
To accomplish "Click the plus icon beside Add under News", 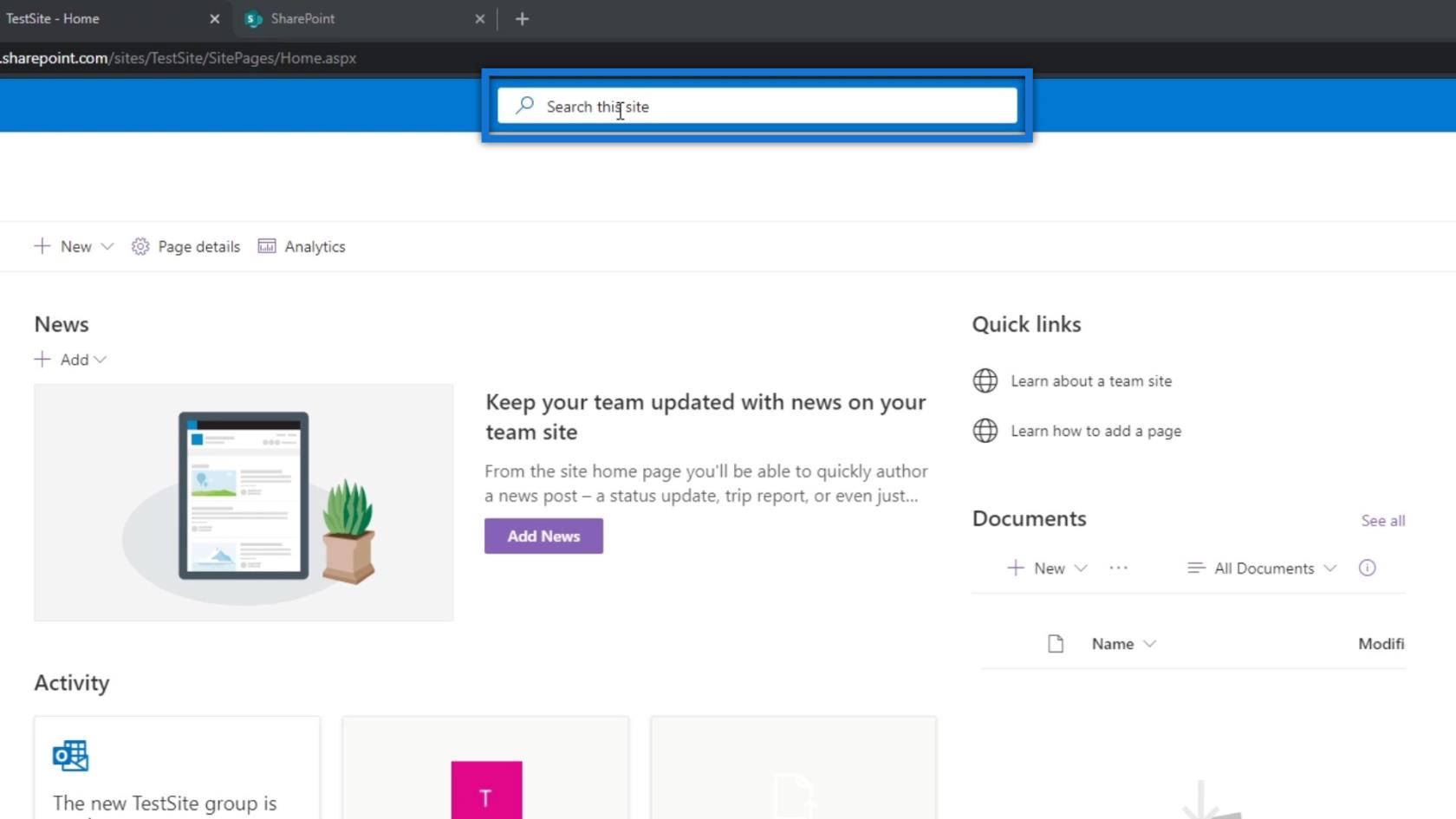I will click(x=42, y=359).
